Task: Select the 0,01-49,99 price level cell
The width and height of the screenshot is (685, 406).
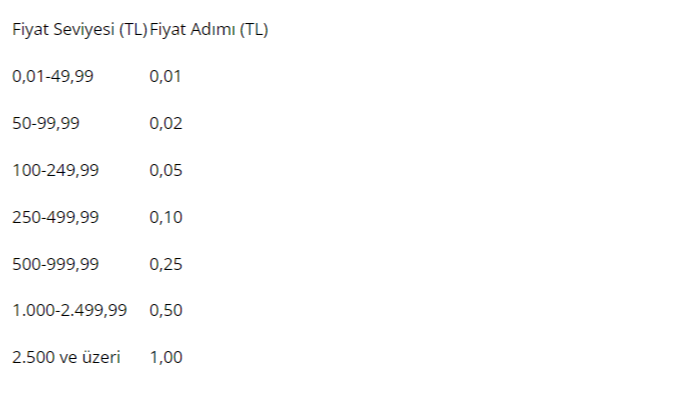Action: click(x=53, y=76)
